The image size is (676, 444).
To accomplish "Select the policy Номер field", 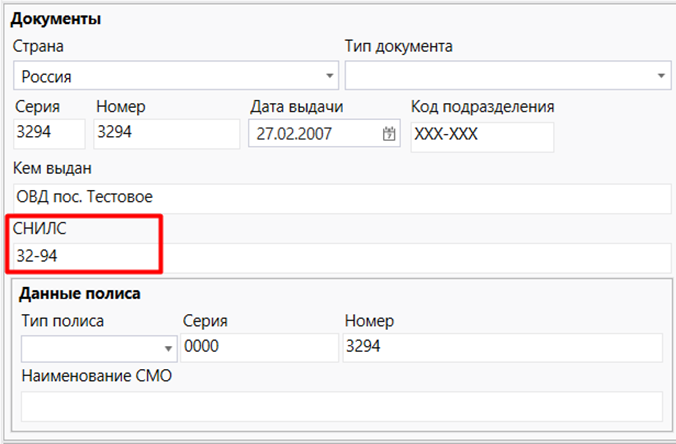I will coord(501,347).
